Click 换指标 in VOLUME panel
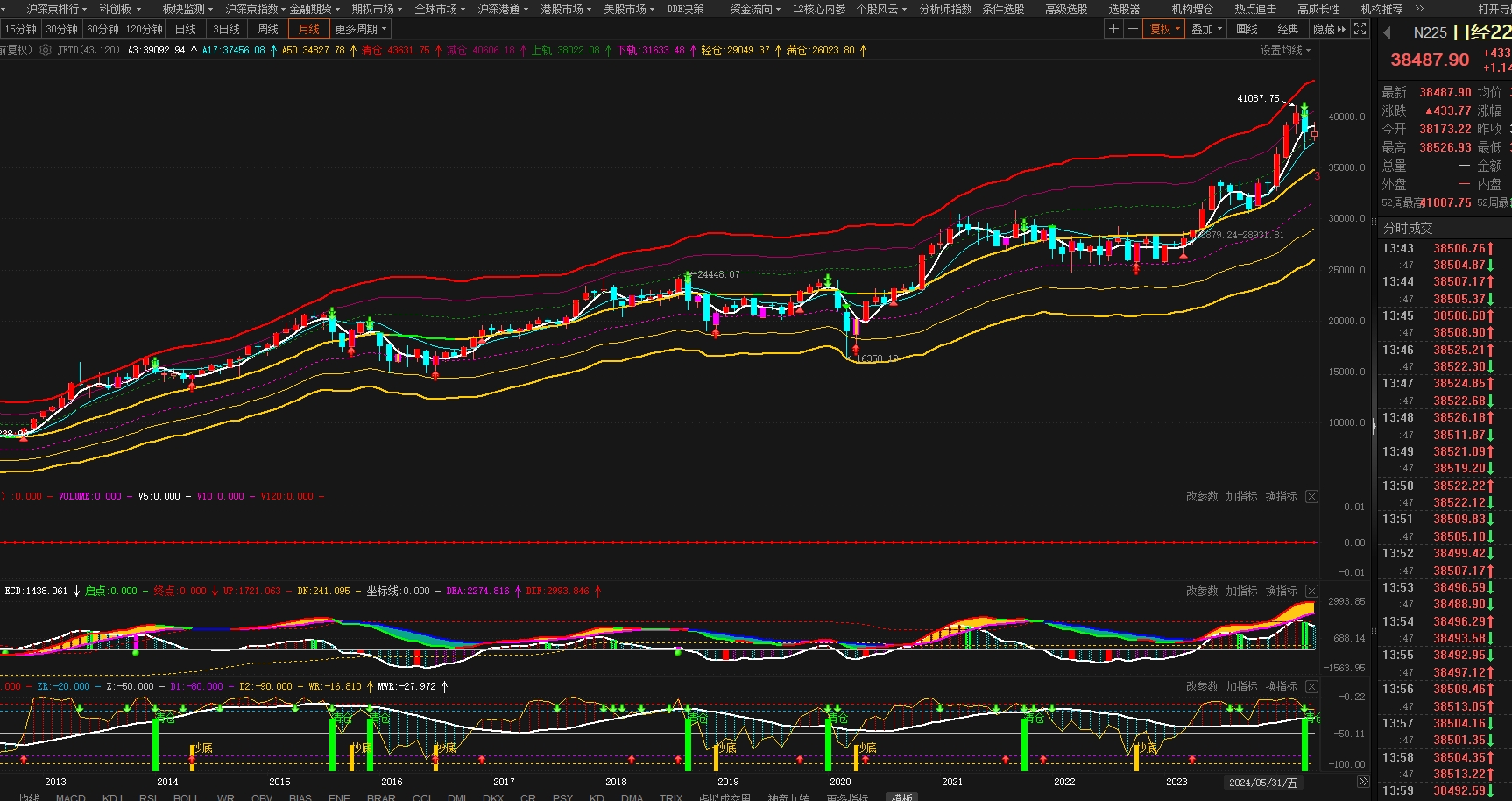This screenshot has width=1512, height=801. point(1281,496)
